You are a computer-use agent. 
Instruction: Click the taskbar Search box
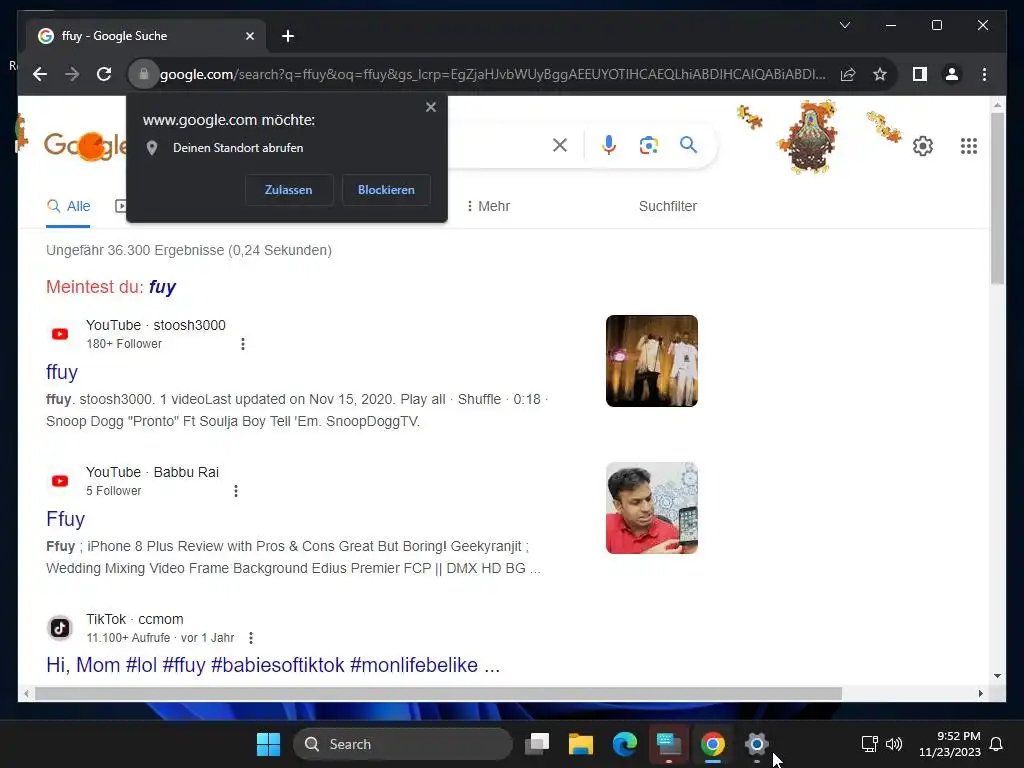click(402, 744)
